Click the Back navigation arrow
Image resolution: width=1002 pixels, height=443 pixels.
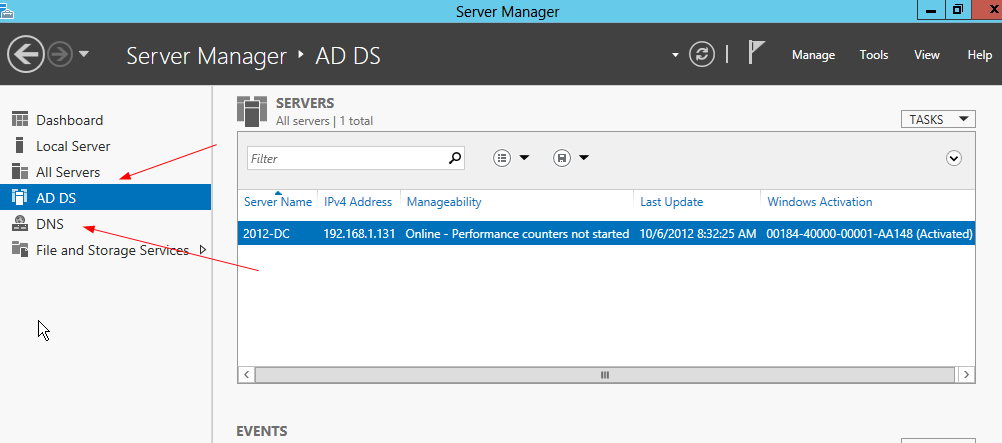26,55
